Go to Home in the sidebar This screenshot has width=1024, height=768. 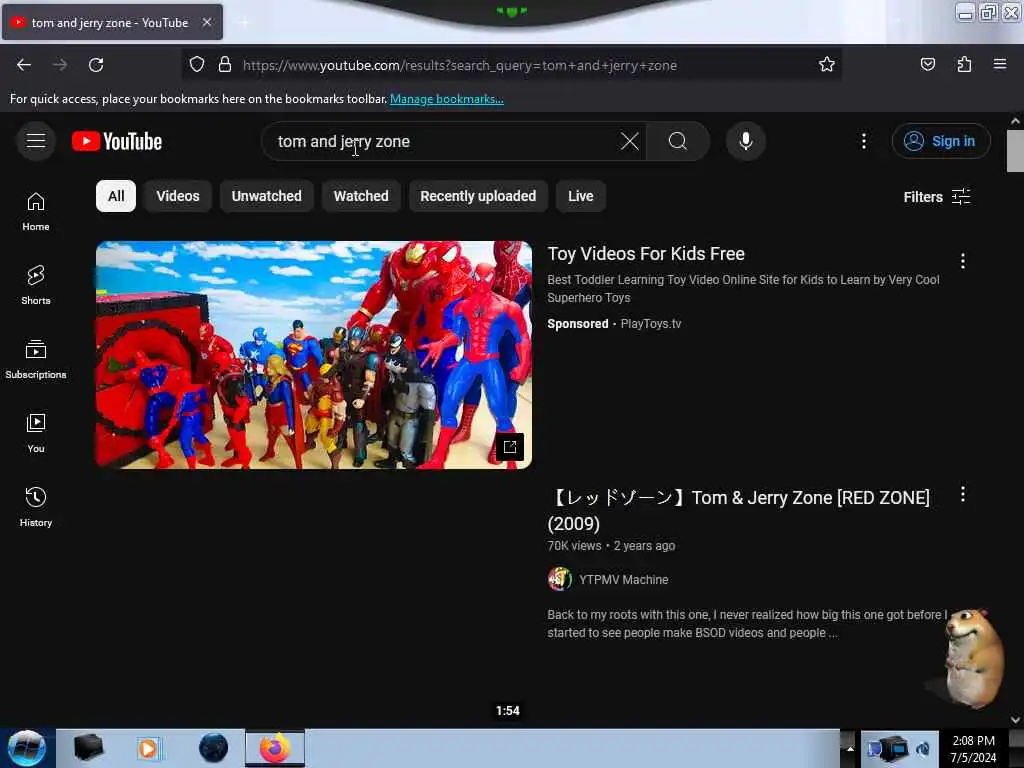(x=36, y=212)
